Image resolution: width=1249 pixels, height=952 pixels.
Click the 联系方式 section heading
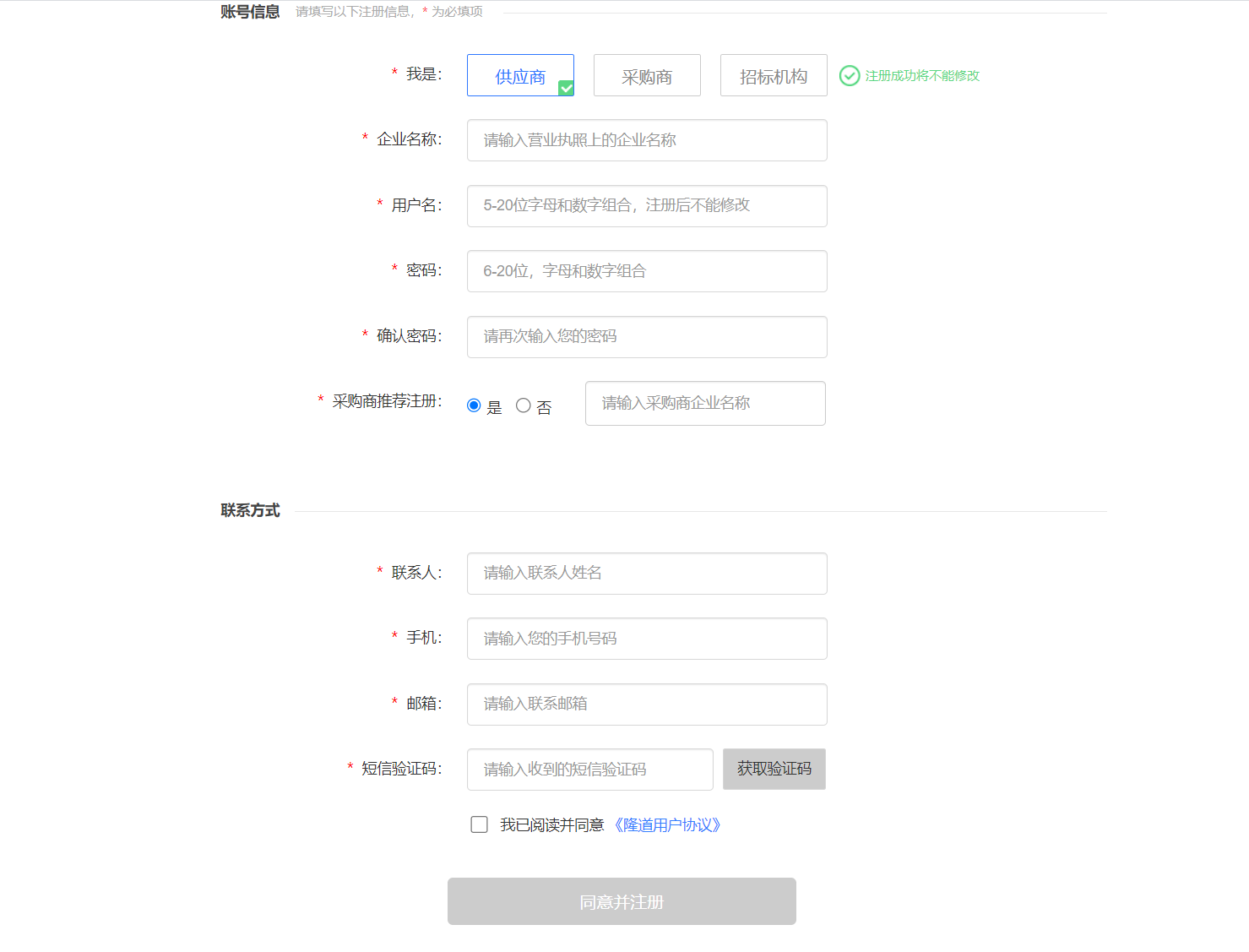(x=250, y=510)
